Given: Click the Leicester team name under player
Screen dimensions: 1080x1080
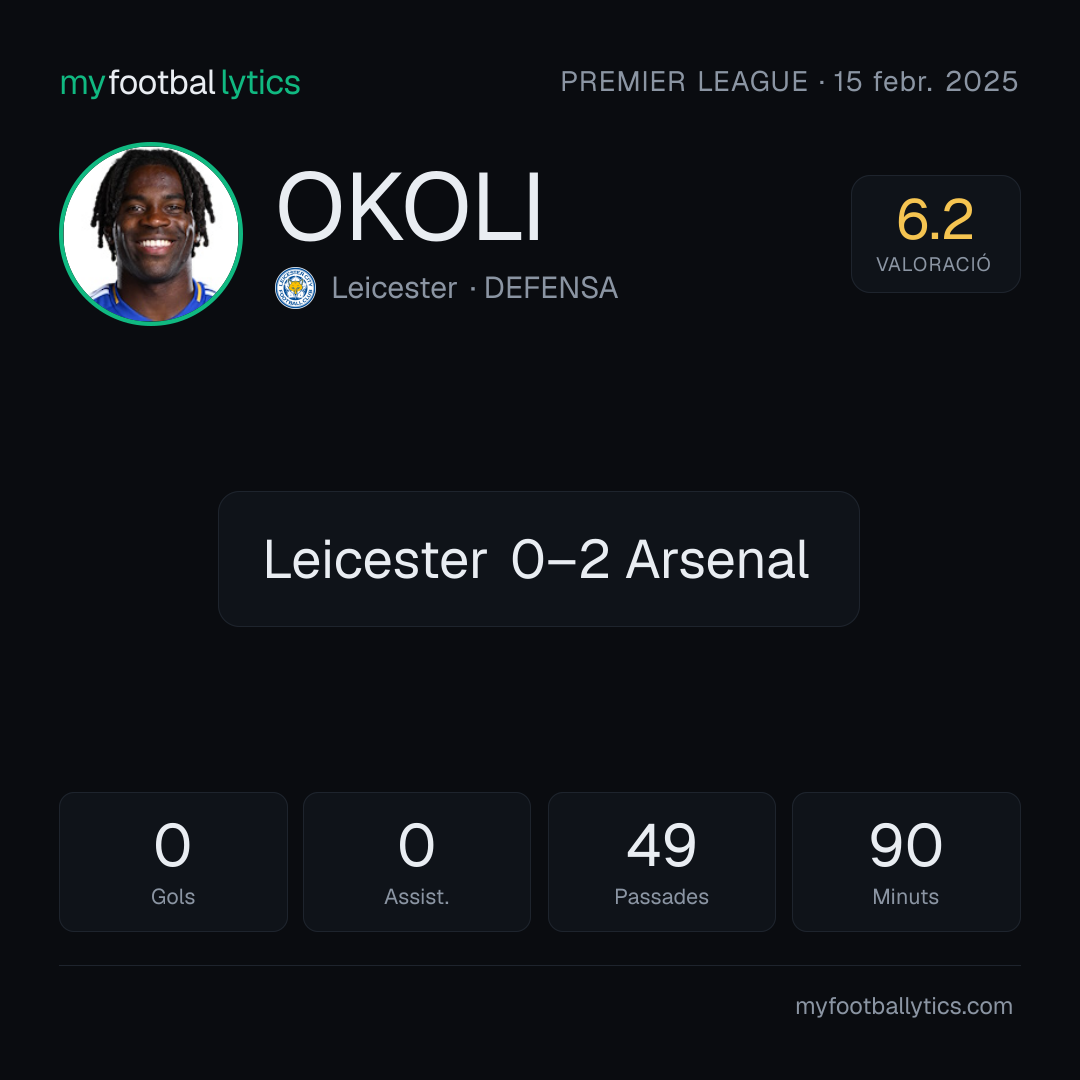Looking at the screenshot, I should click(394, 288).
